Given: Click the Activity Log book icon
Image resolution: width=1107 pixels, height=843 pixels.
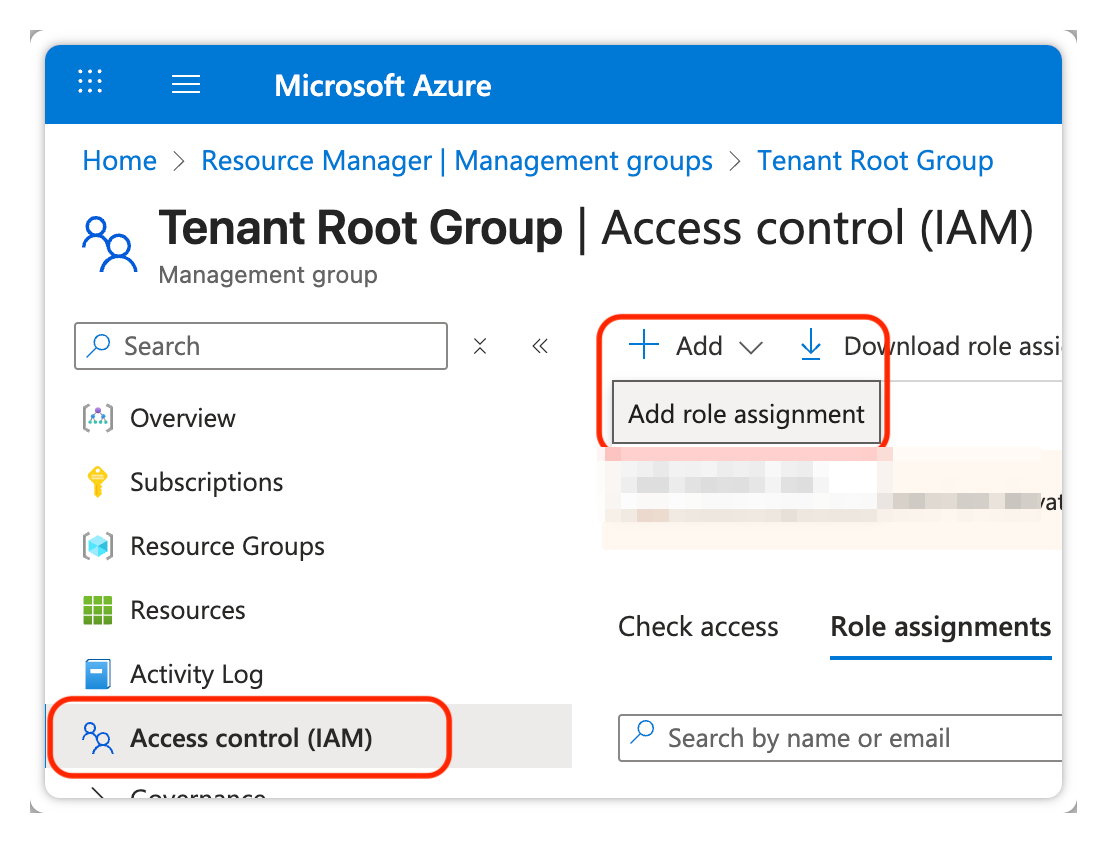Looking at the screenshot, I should pos(97,674).
